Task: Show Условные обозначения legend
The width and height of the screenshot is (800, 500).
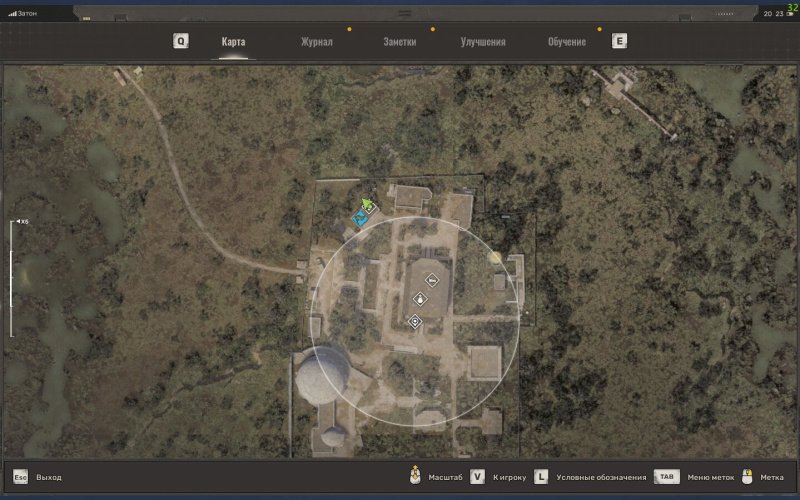Action: coord(541,477)
